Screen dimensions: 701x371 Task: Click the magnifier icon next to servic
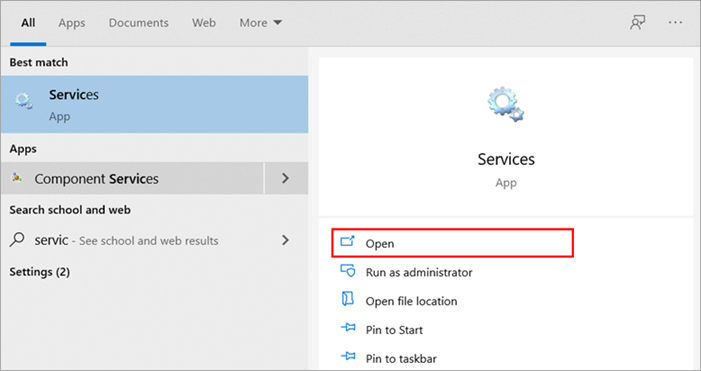(x=17, y=240)
